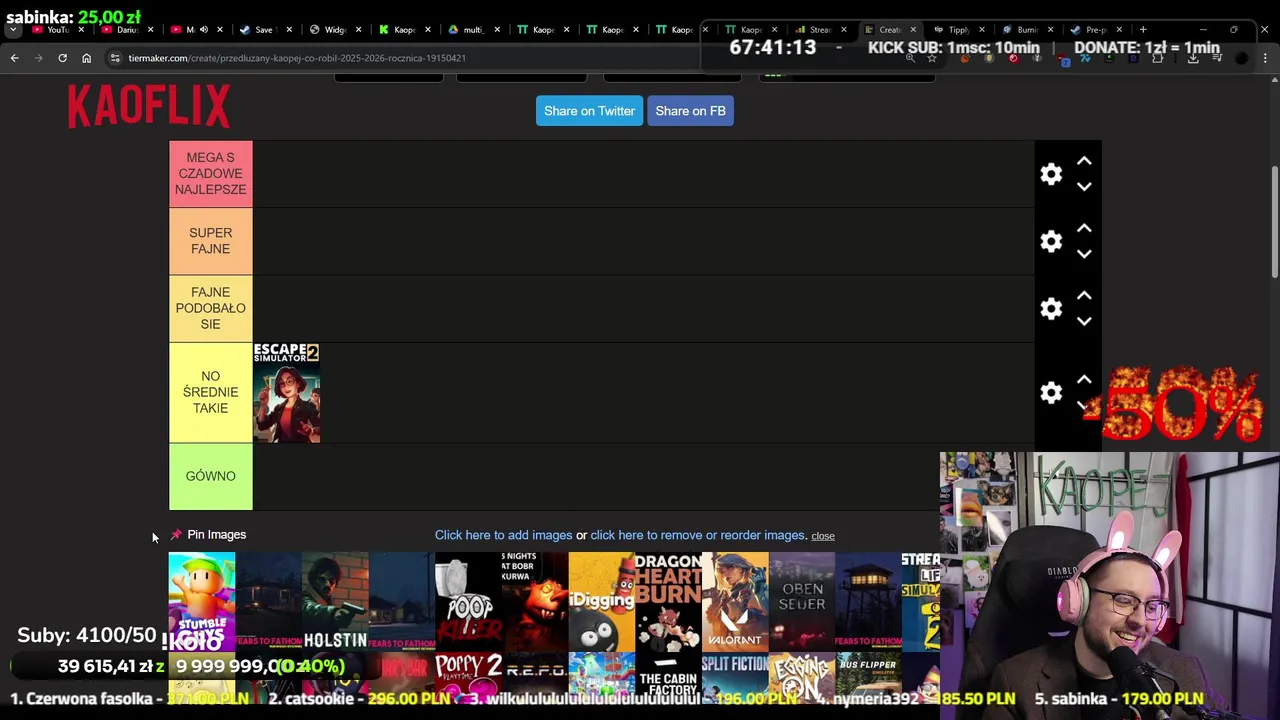Move MEGA S CZADOWE NAJLEPSZE row up

pyautogui.click(x=1084, y=161)
